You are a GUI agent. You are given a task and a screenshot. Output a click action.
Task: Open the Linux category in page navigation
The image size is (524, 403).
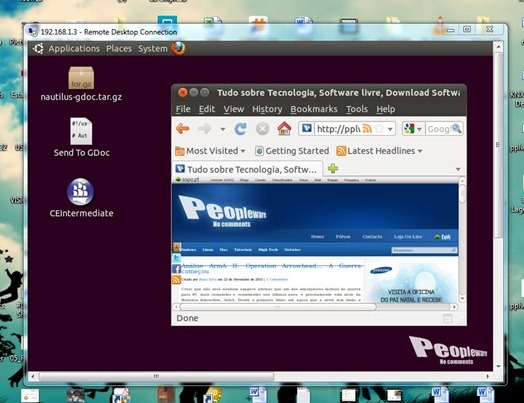208,250
